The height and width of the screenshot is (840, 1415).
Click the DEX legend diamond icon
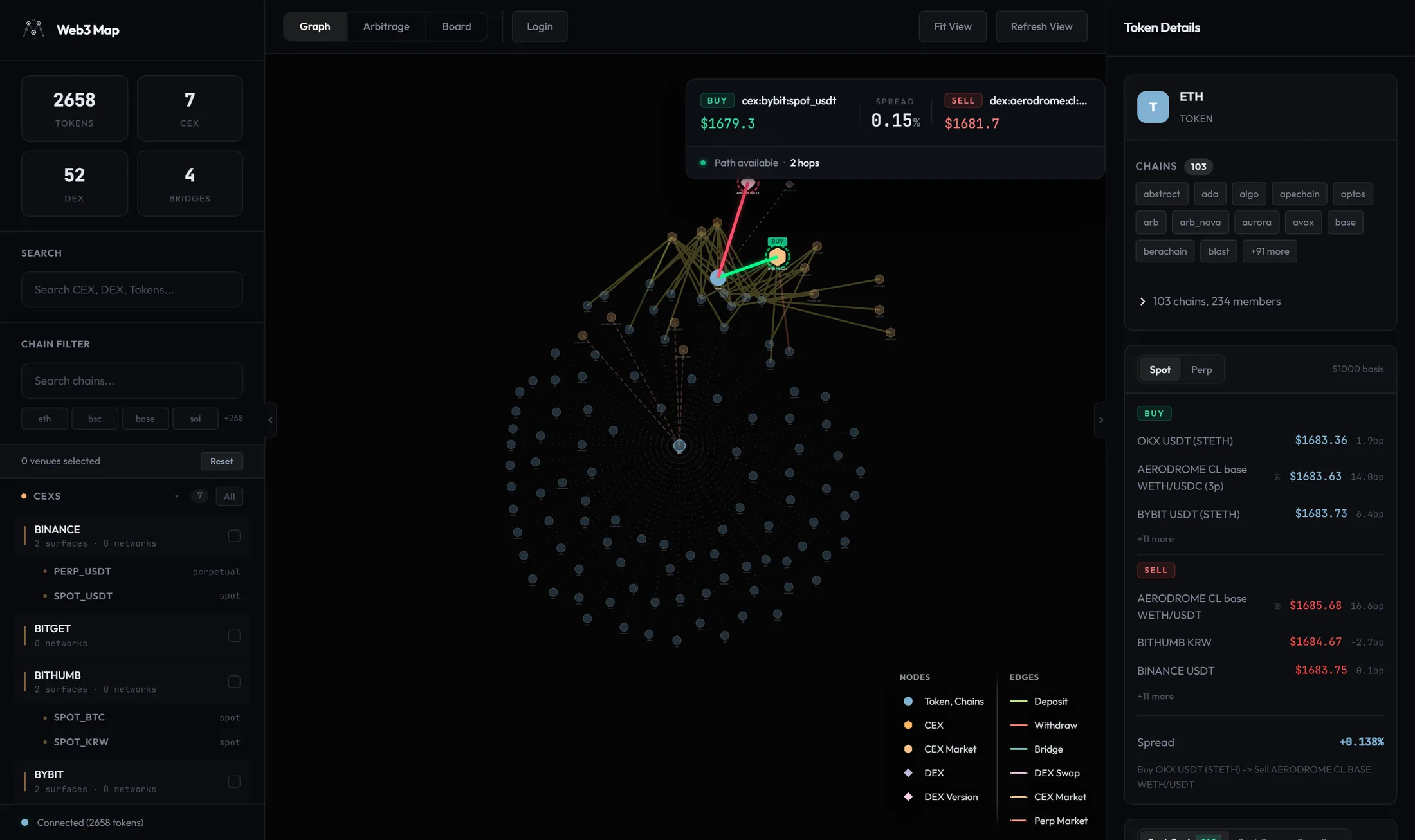[x=908, y=772]
